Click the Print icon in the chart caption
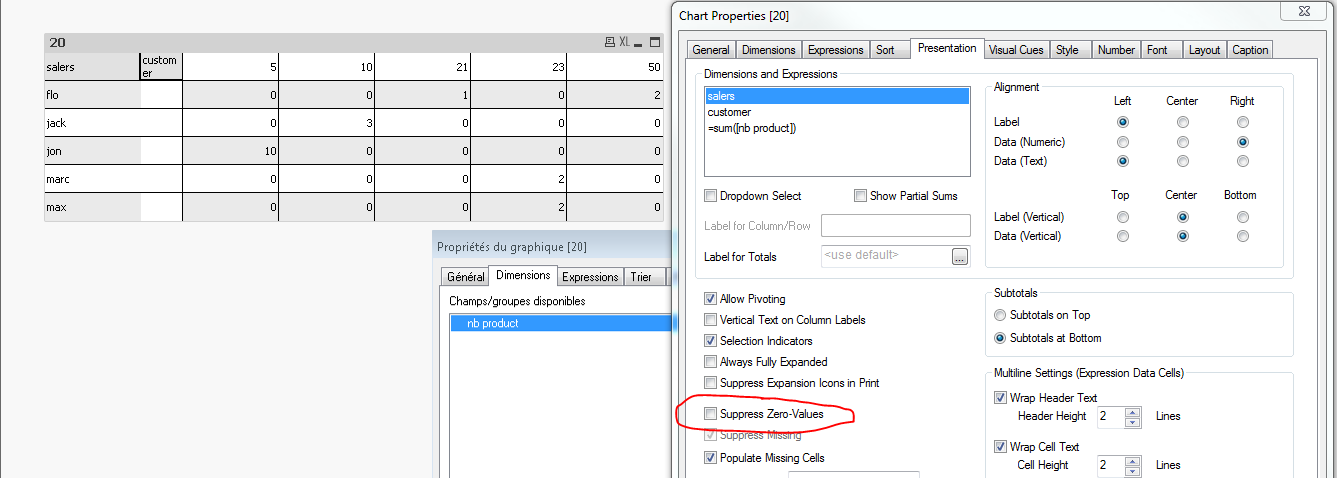Image resolution: width=1337 pixels, height=478 pixels. [609, 43]
